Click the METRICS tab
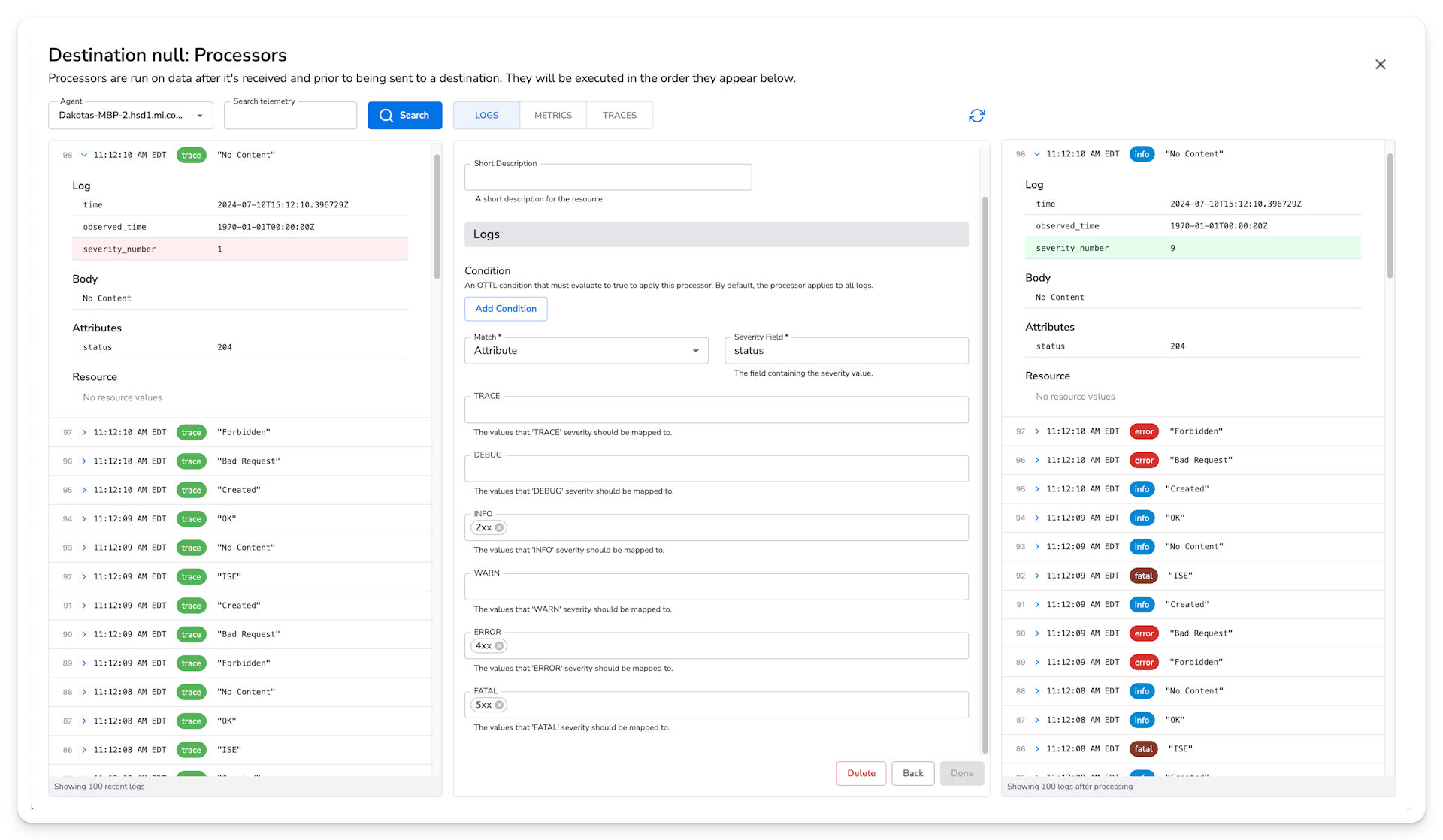The width and height of the screenshot is (1443, 840). point(553,115)
